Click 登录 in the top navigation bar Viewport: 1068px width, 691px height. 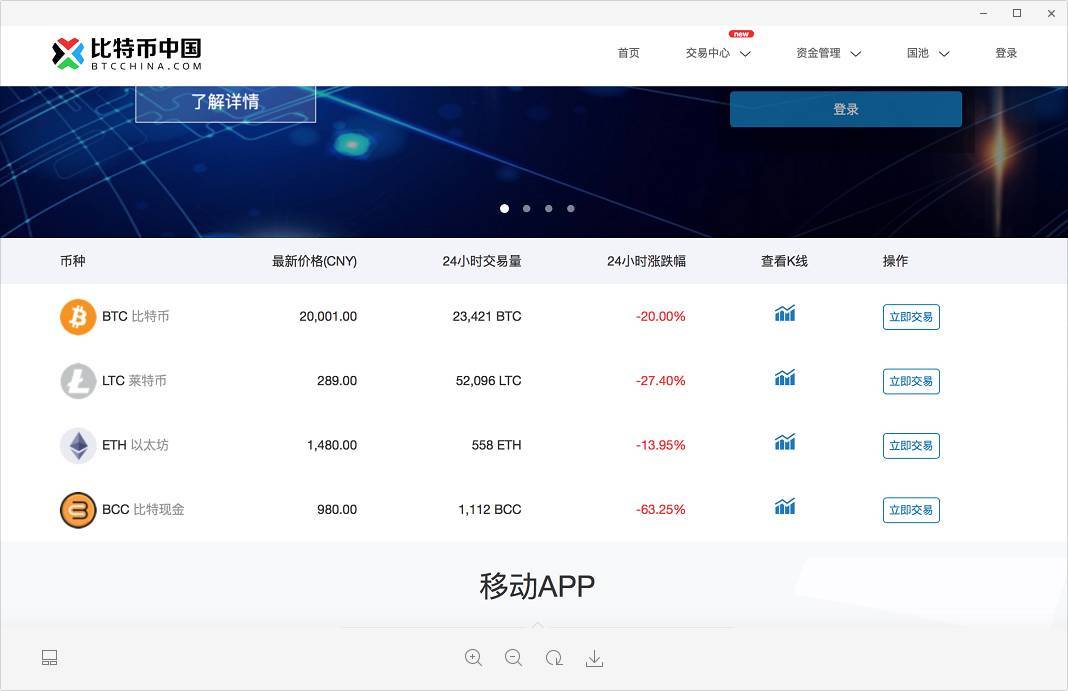pyautogui.click(x=1006, y=53)
